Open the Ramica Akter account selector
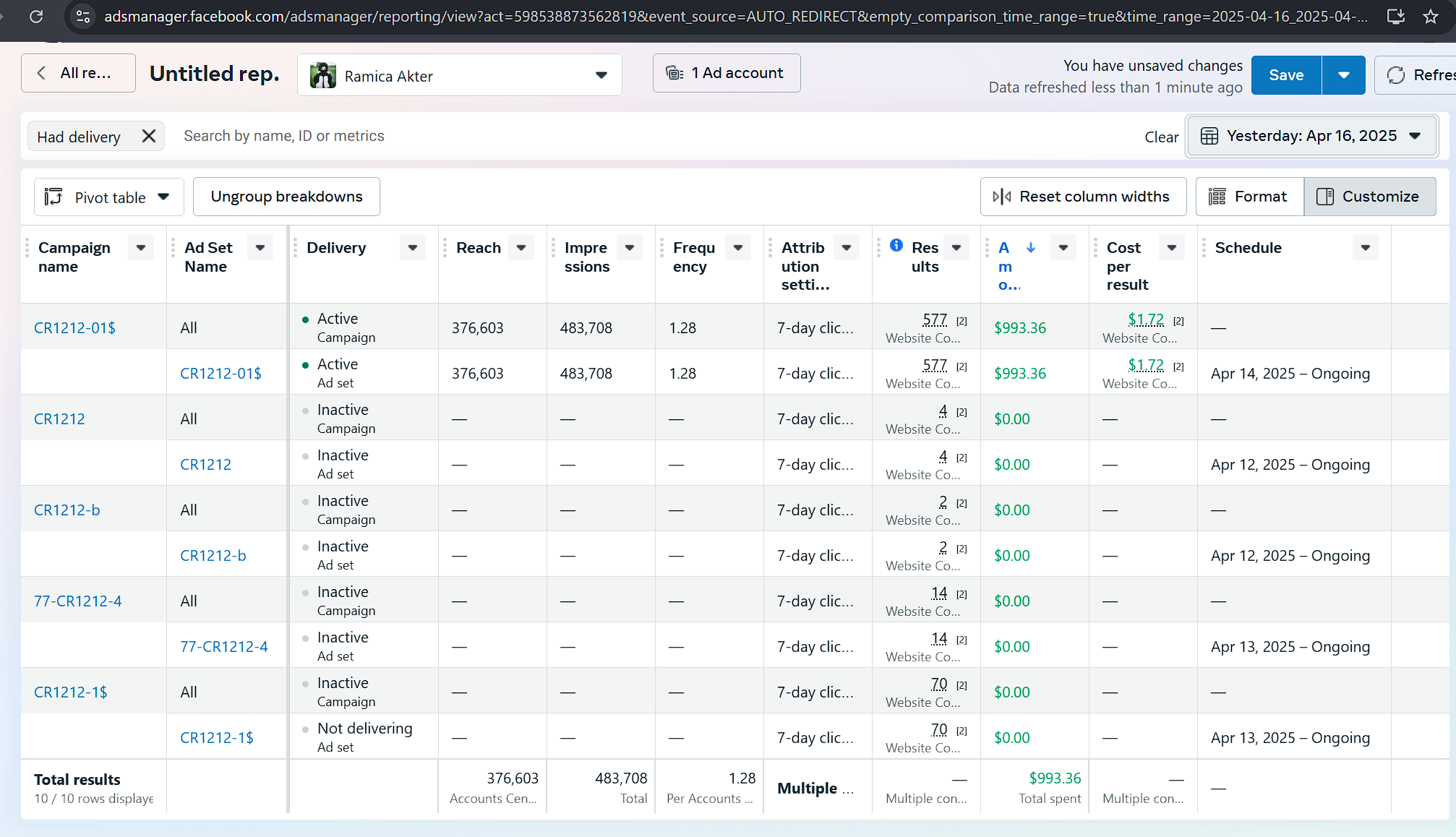Screen dimensions: 1456x837 (459, 75)
